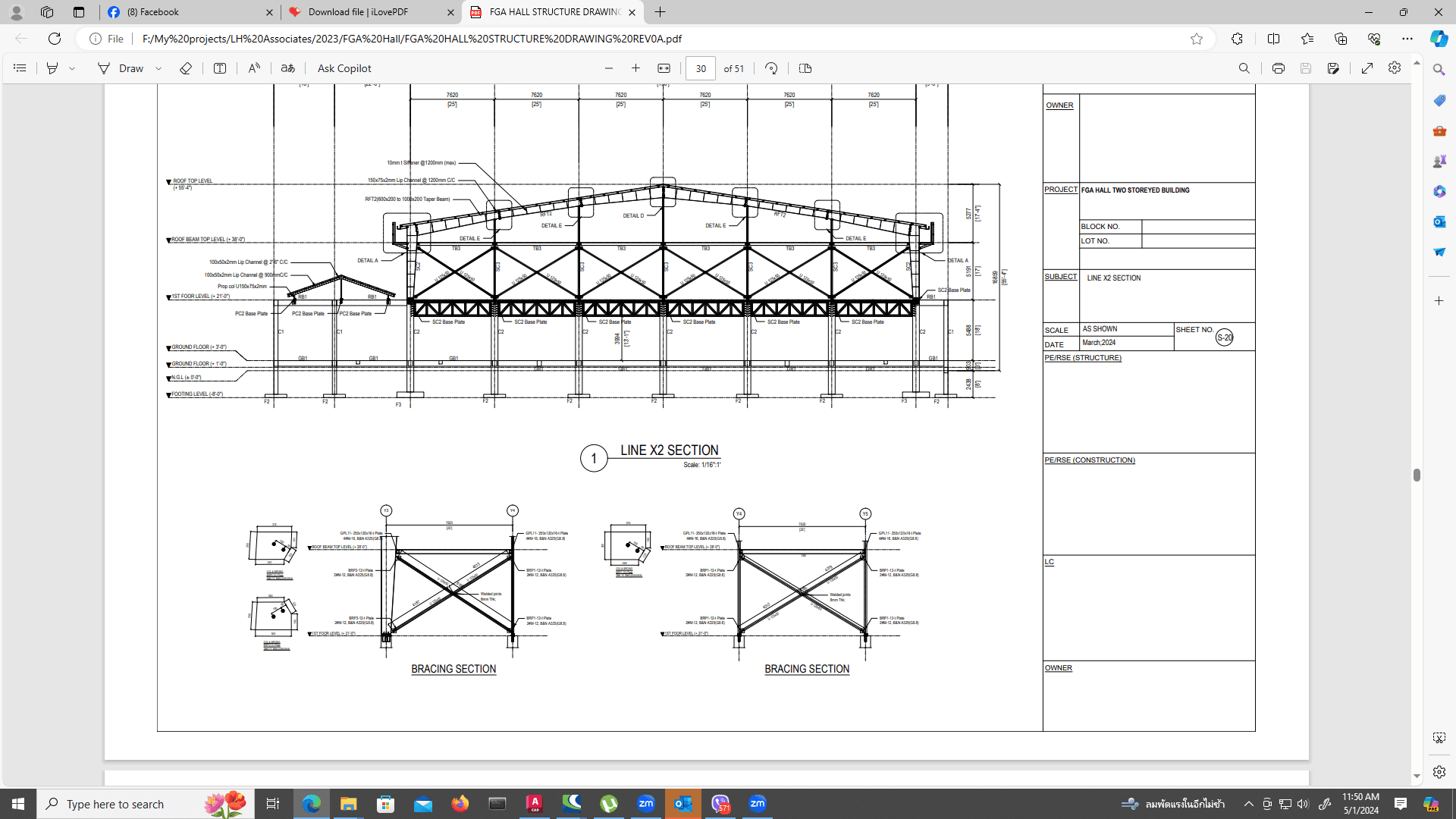Click the vertical scrollbar thumb

pyautogui.click(x=1417, y=475)
